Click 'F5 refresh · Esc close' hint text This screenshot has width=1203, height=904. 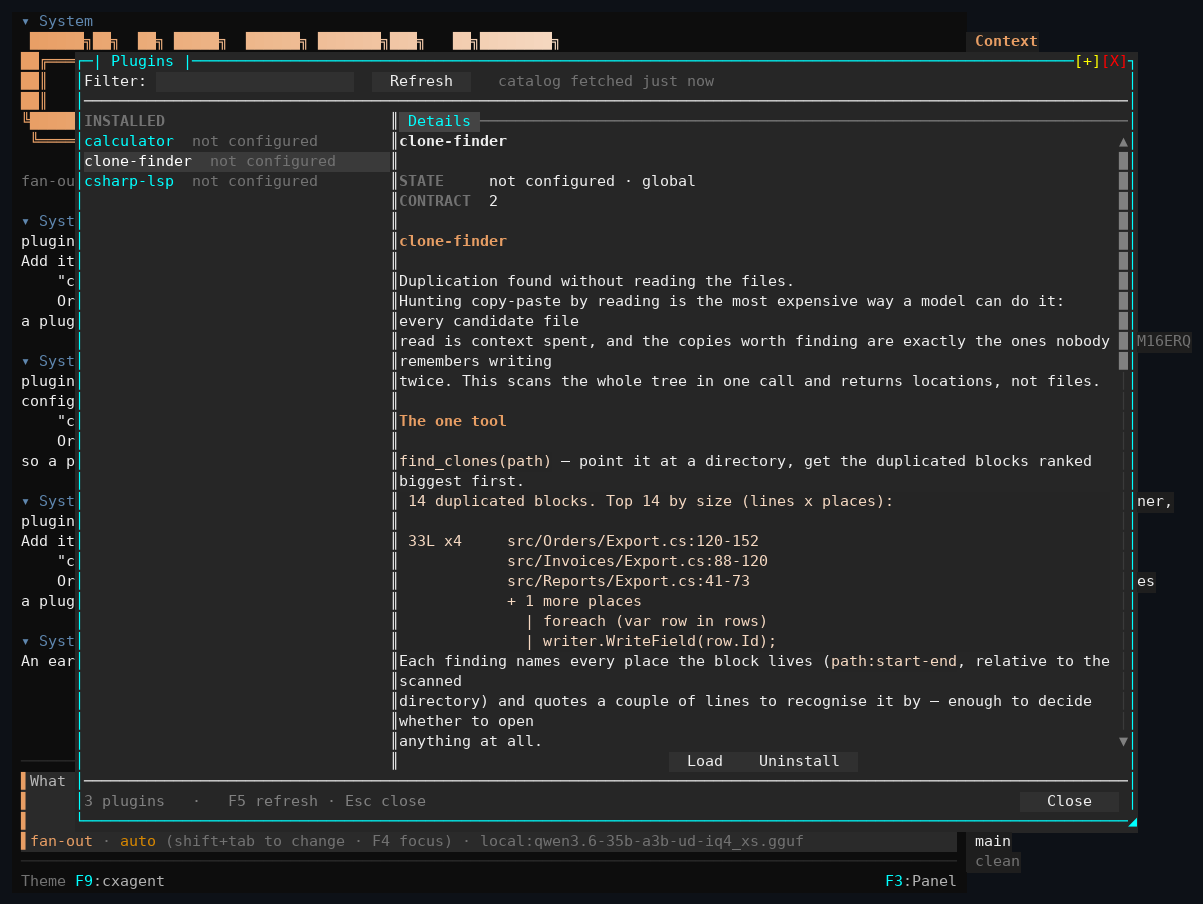click(327, 801)
